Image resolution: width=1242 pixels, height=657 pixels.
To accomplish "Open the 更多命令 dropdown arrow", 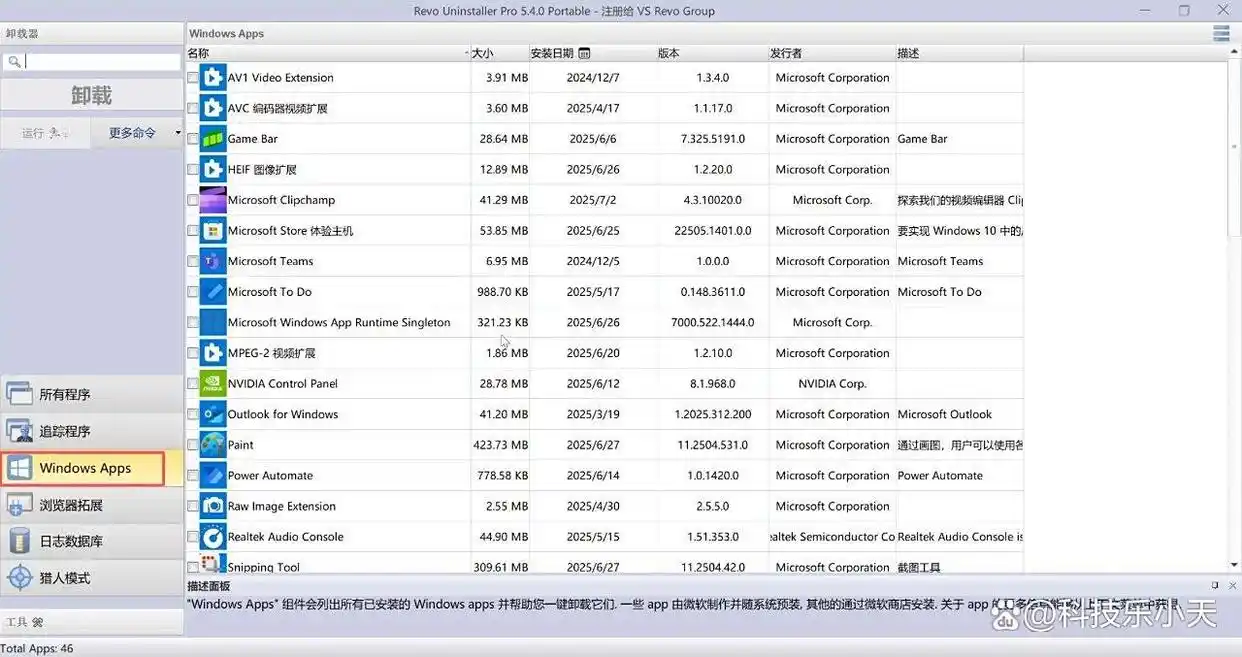I will (177, 133).
